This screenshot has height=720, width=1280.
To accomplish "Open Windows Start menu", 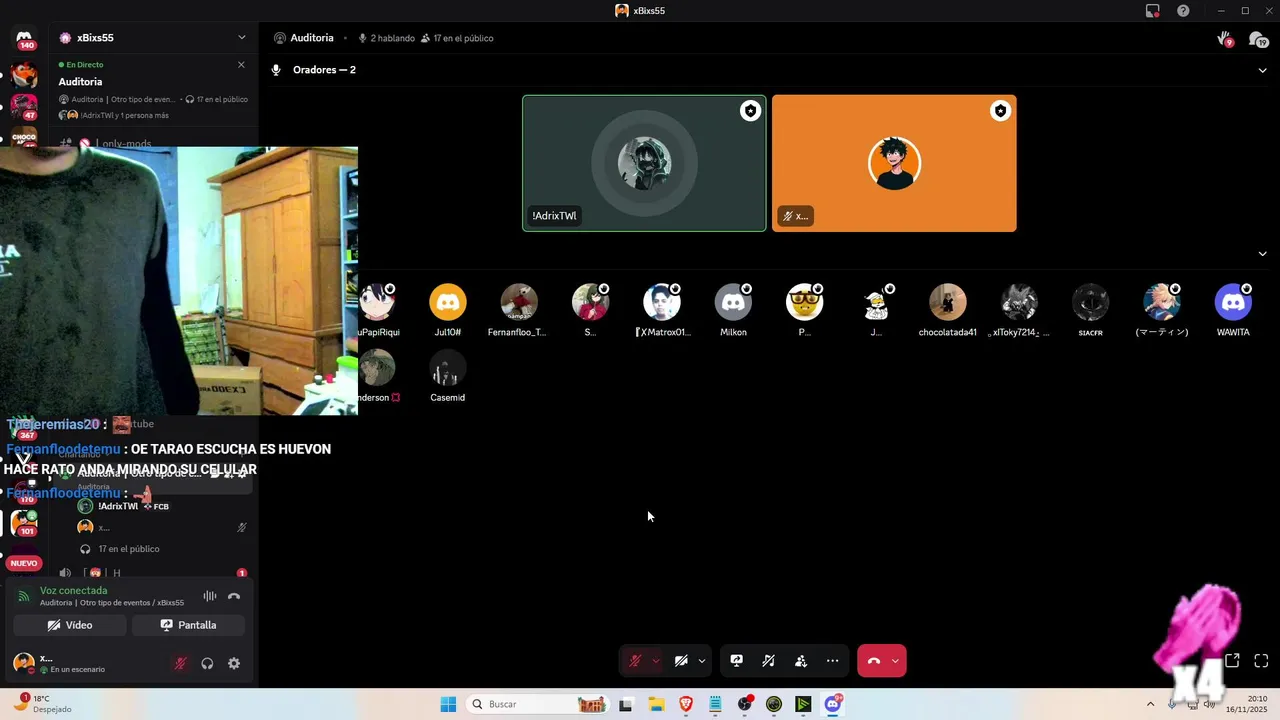I will [448, 704].
